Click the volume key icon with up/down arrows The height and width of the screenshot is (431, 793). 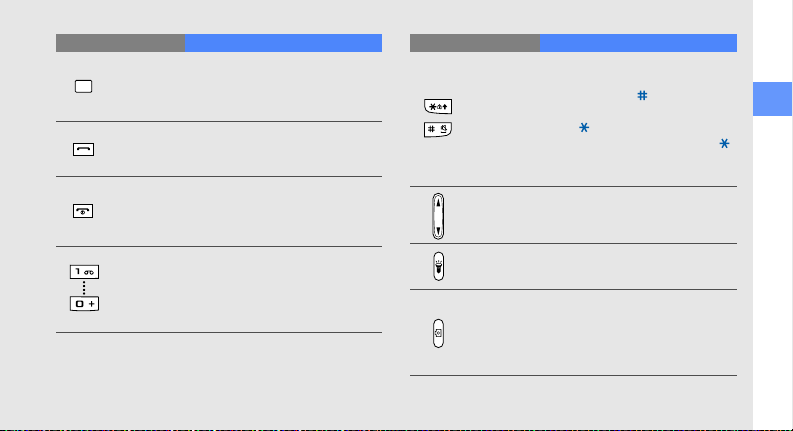pyautogui.click(x=438, y=216)
